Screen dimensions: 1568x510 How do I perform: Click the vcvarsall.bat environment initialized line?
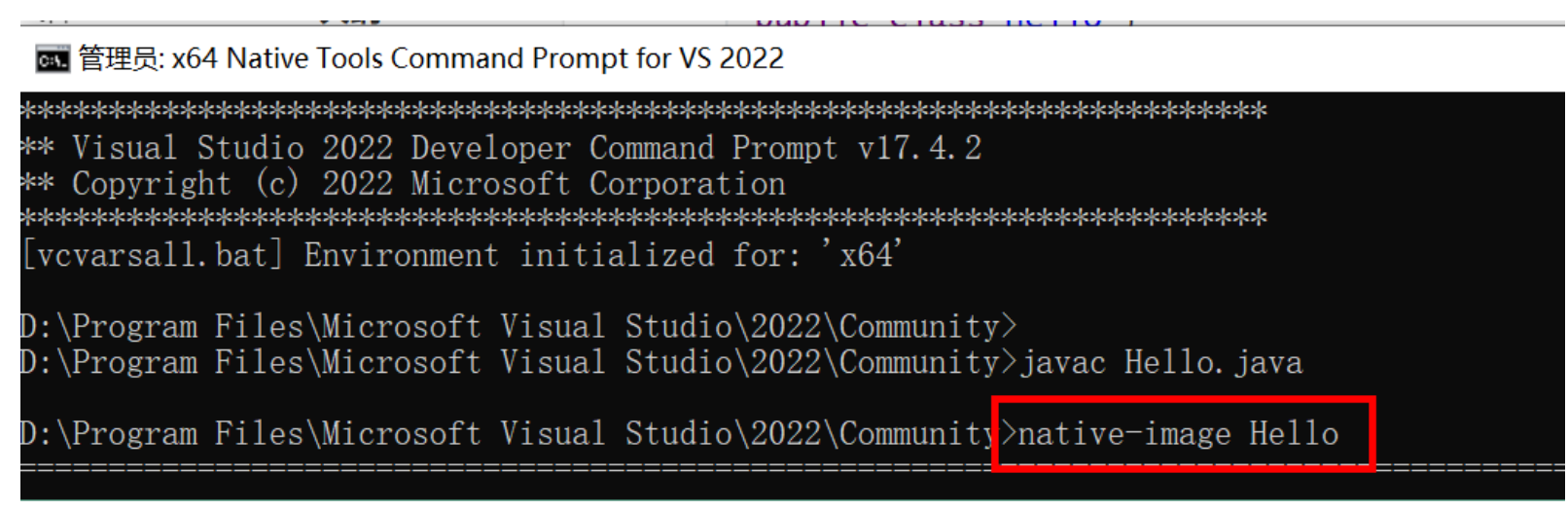(x=462, y=255)
